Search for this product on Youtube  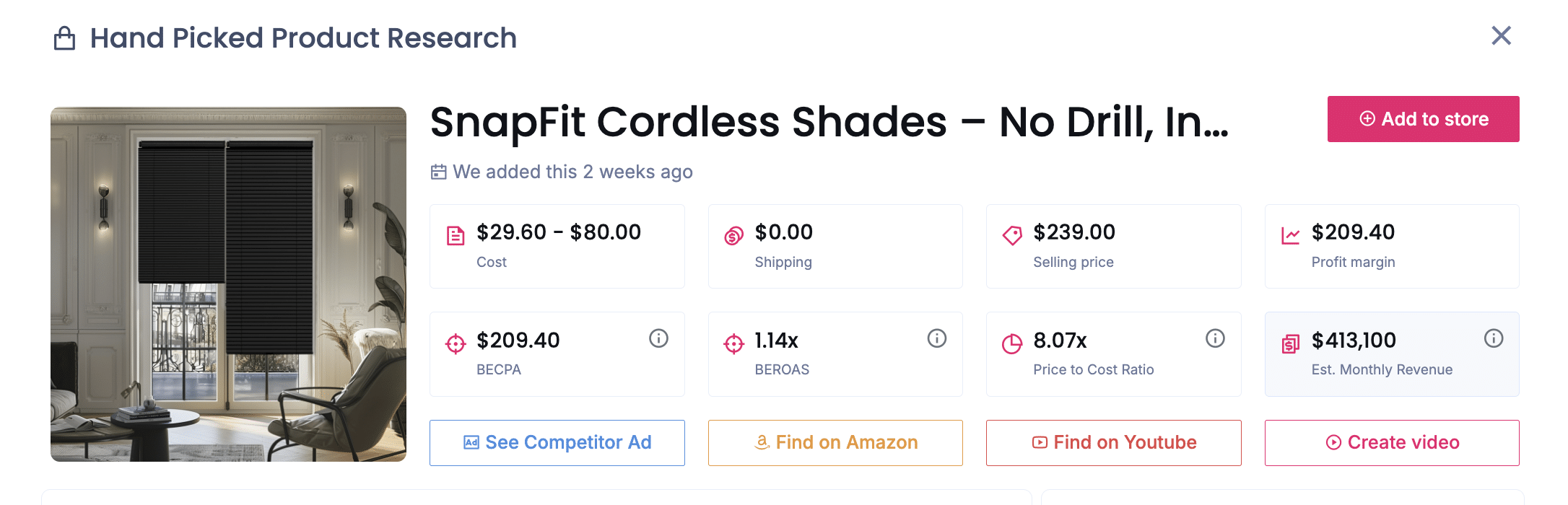click(x=1113, y=442)
